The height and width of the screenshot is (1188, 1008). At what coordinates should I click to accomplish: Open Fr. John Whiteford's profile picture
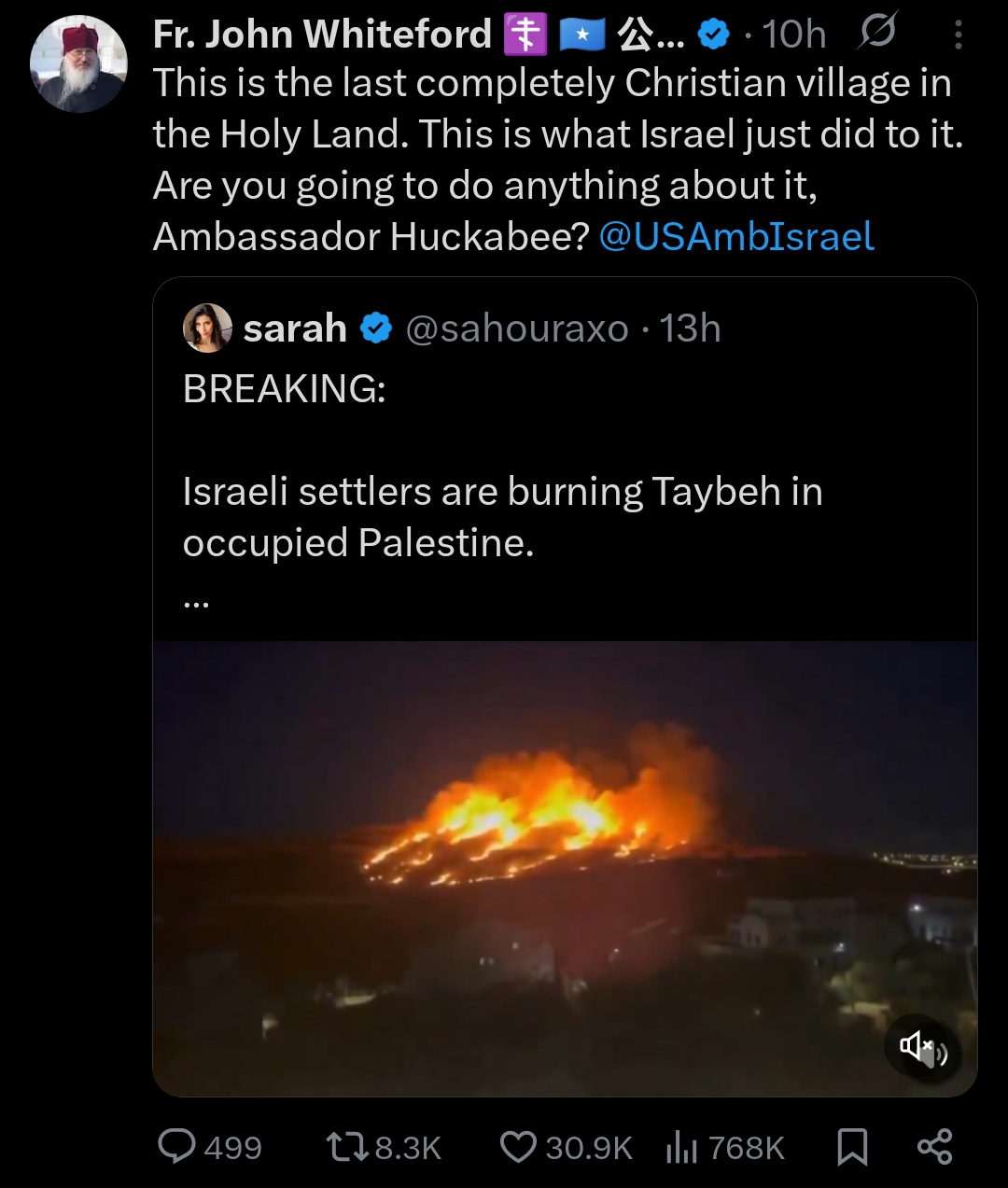click(78, 63)
